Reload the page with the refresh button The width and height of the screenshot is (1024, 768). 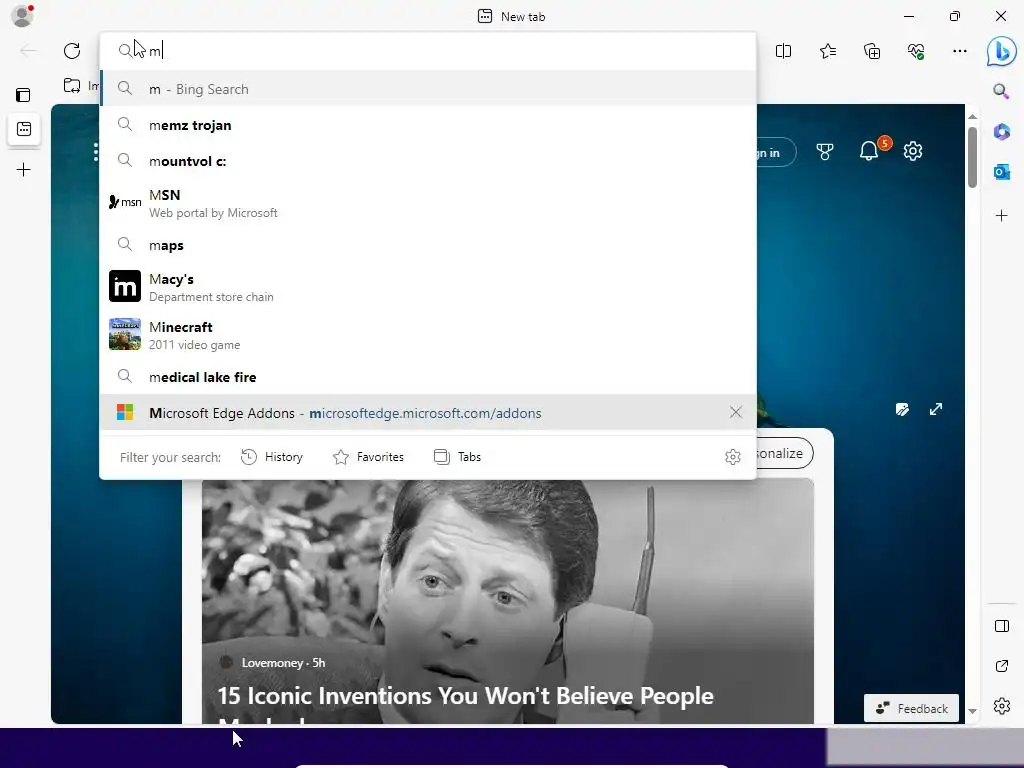pyautogui.click(x=72, y=51)
